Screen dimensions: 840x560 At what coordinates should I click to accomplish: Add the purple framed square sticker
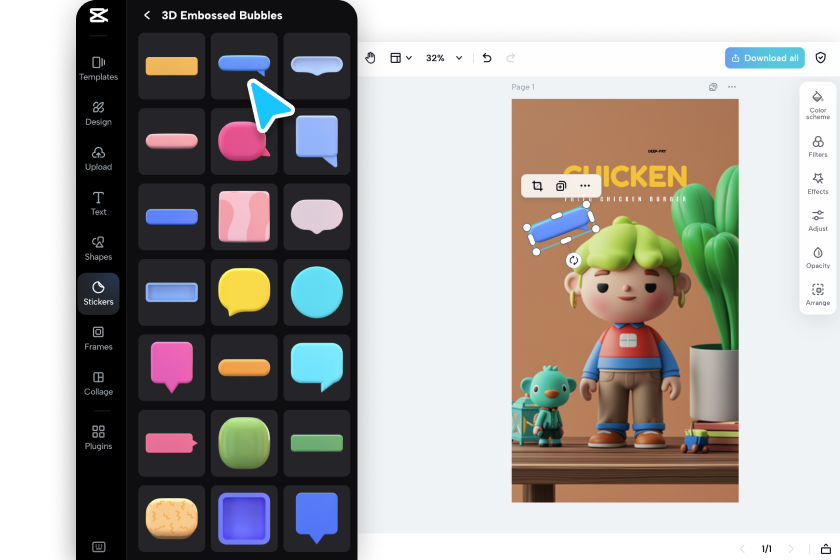[244, 519]
